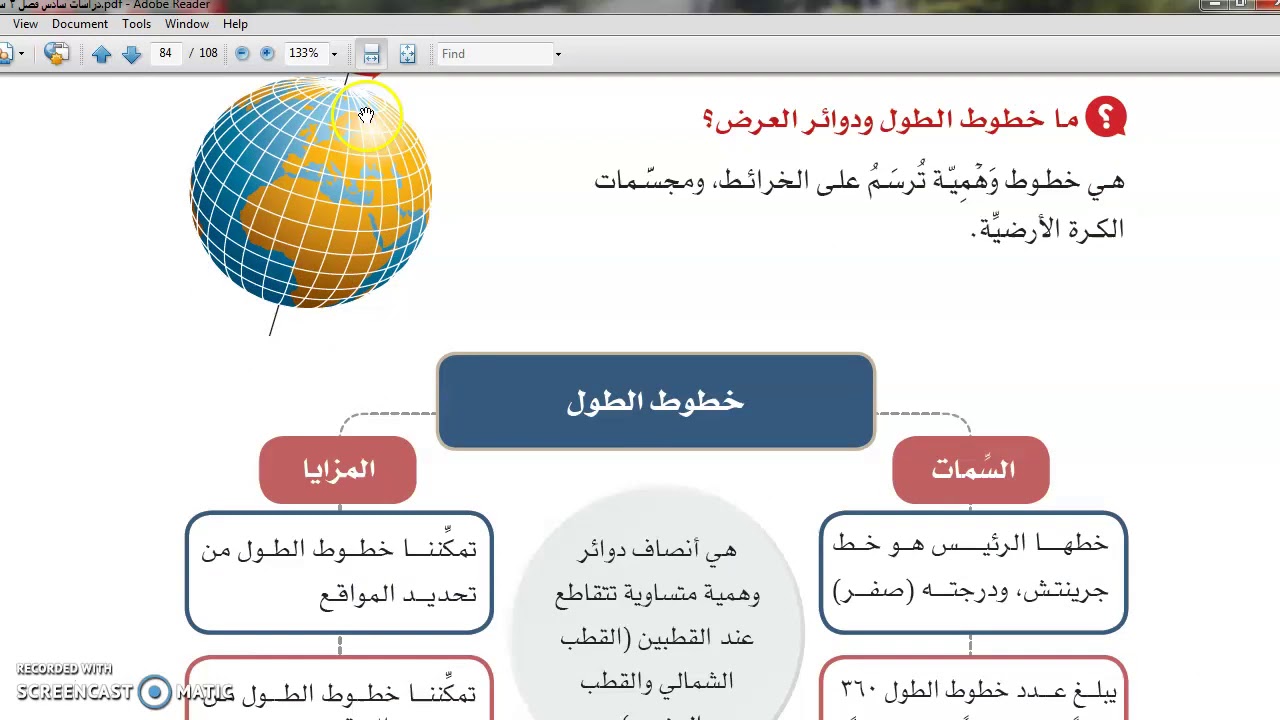
Task: Zoom in with the plus button
Action: pyautogui.click(x=267, y=54)
